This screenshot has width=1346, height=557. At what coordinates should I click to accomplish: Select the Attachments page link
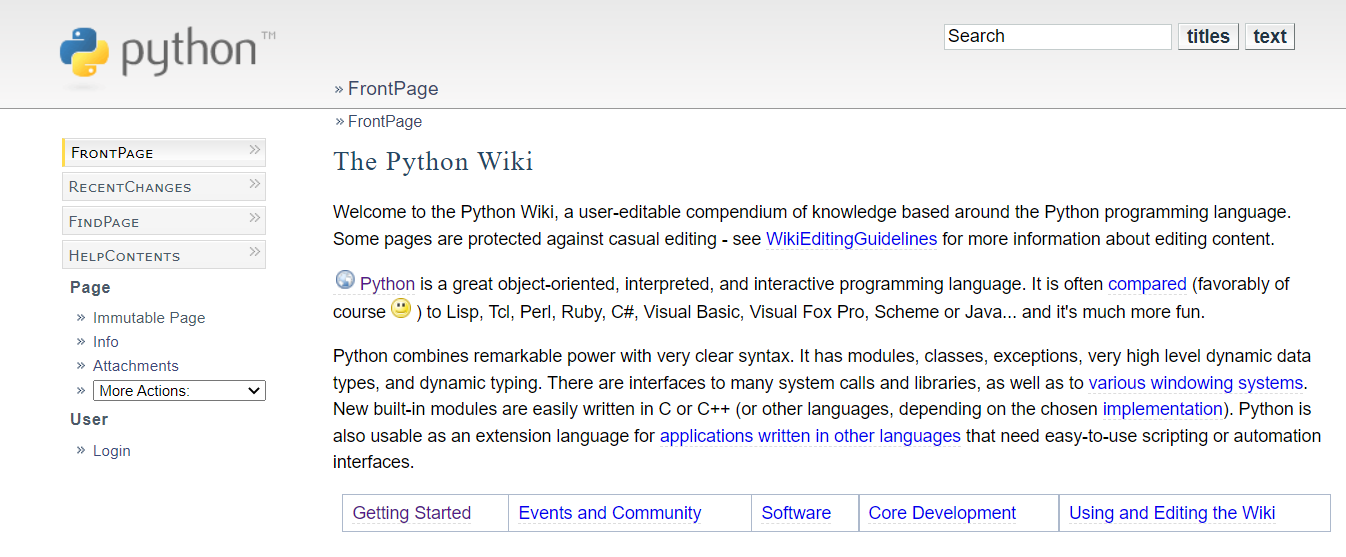point(135,366)
